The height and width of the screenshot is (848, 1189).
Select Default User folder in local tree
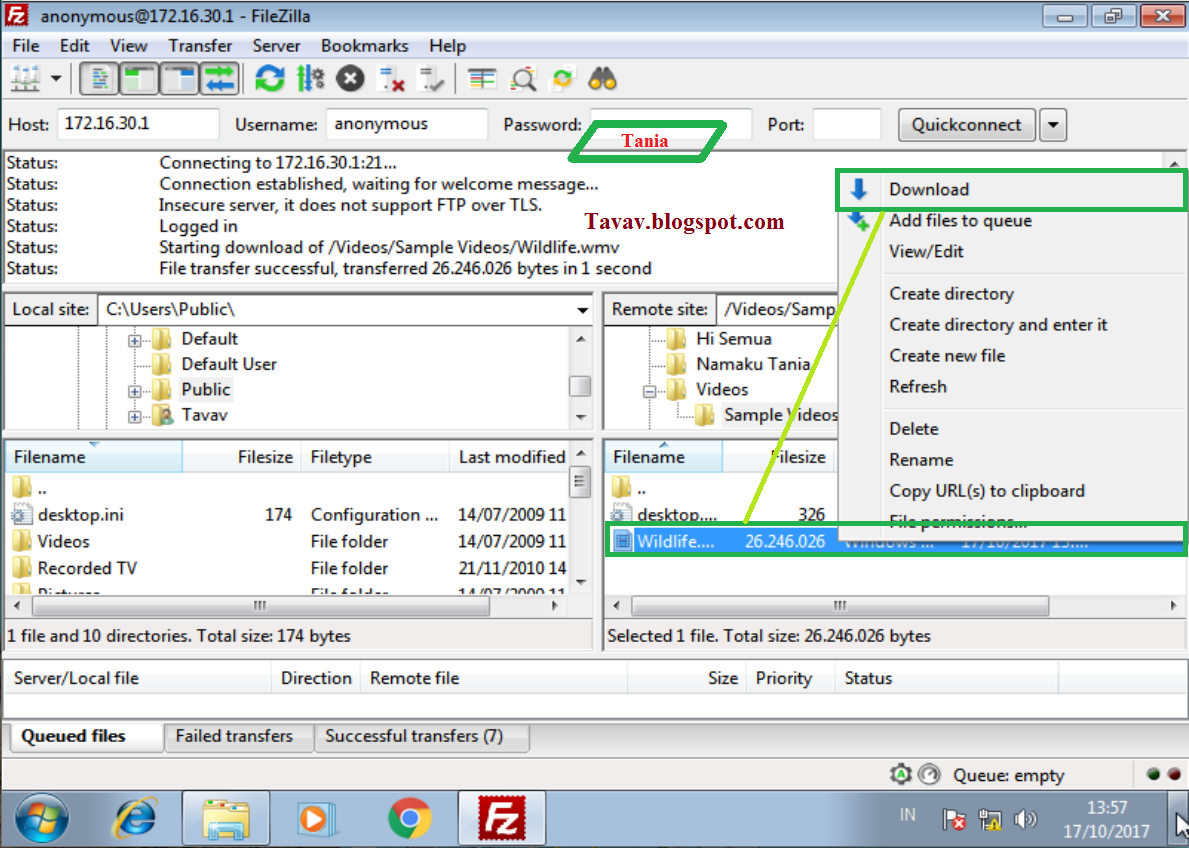point(229,364)
